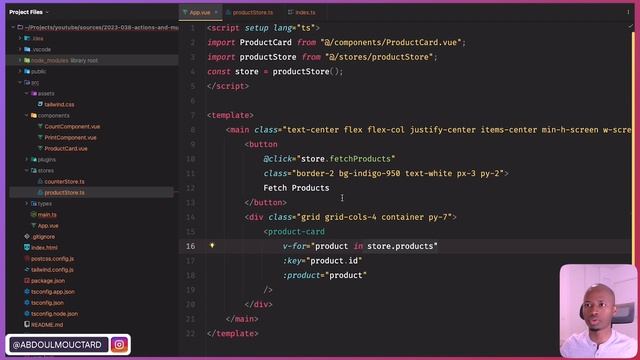Click the package.json file icon
640x360 pixels.
coord(27,281)
